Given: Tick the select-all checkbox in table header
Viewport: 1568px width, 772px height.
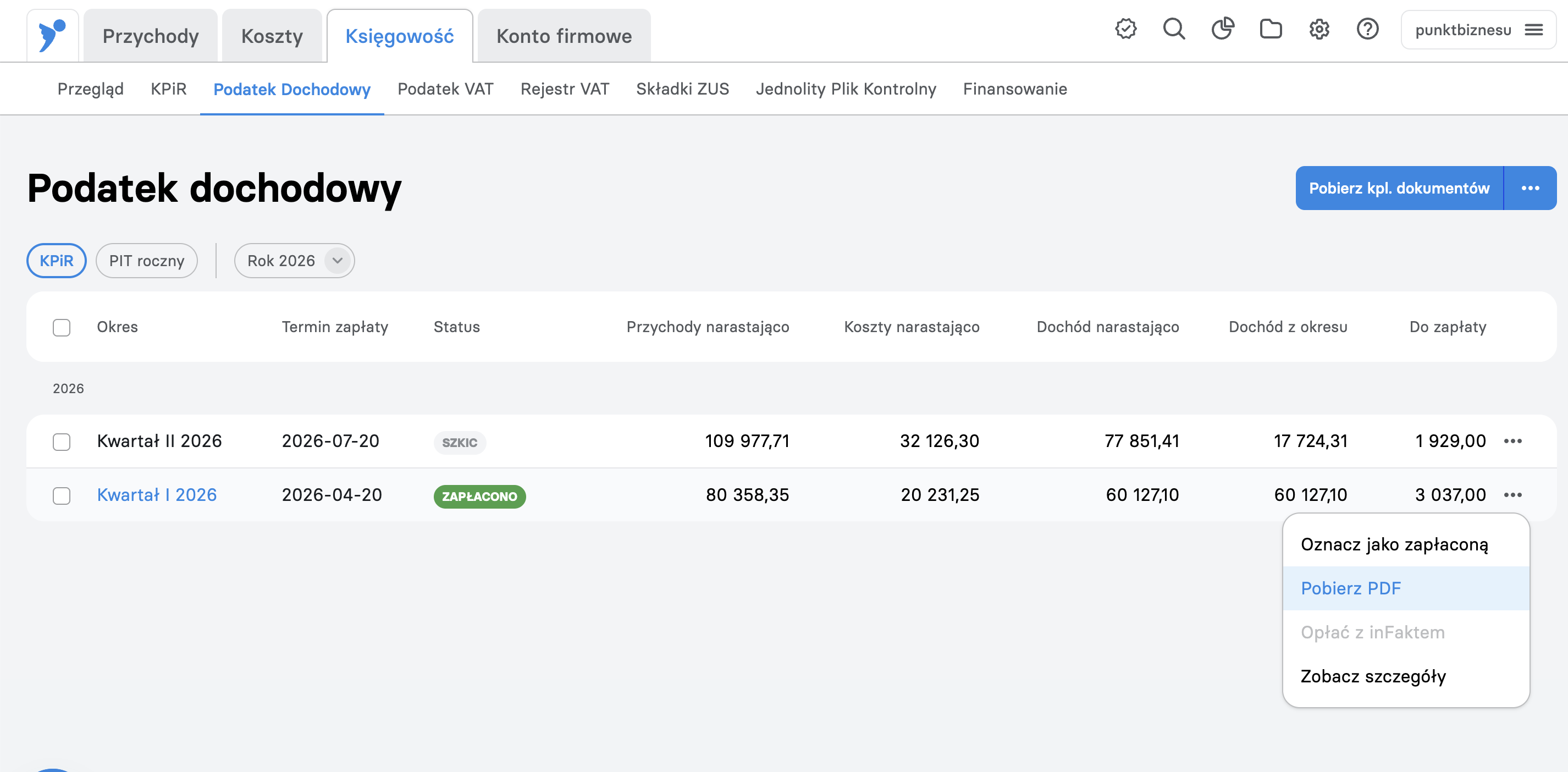Looking at the screenshot, I should tap(62, 327).
